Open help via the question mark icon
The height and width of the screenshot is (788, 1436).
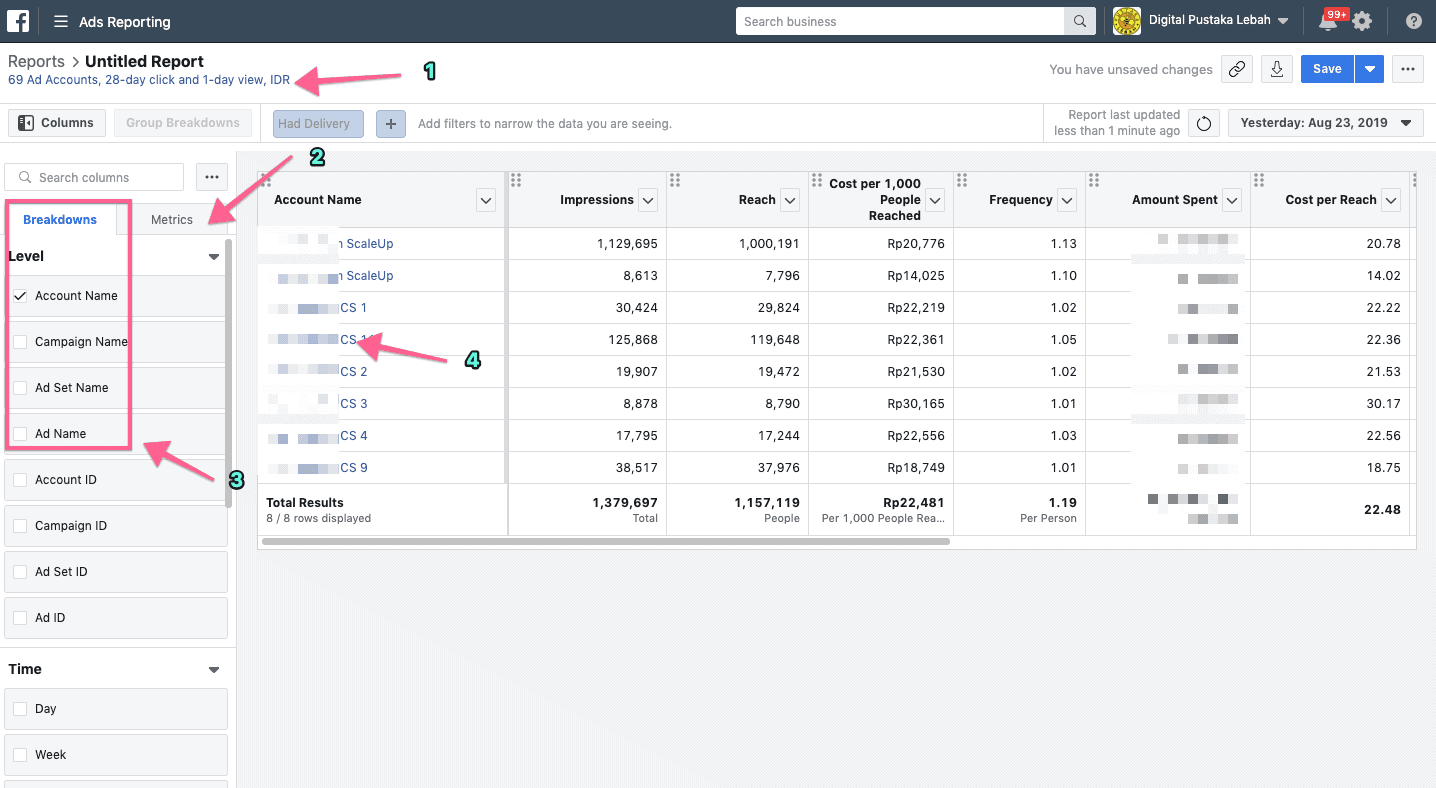pyautogui.click(x=1413, y=21)
